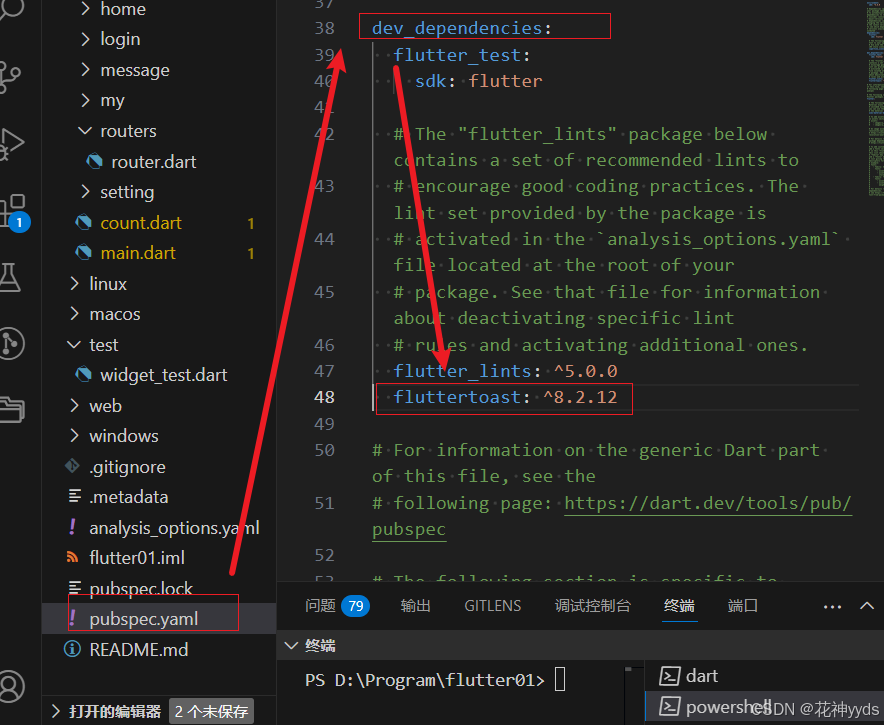Image resolution: width=884 pixels, height=725 pixels.
Task: Switch to 调试控制台 debug console tab
Action: pos(593,605)
